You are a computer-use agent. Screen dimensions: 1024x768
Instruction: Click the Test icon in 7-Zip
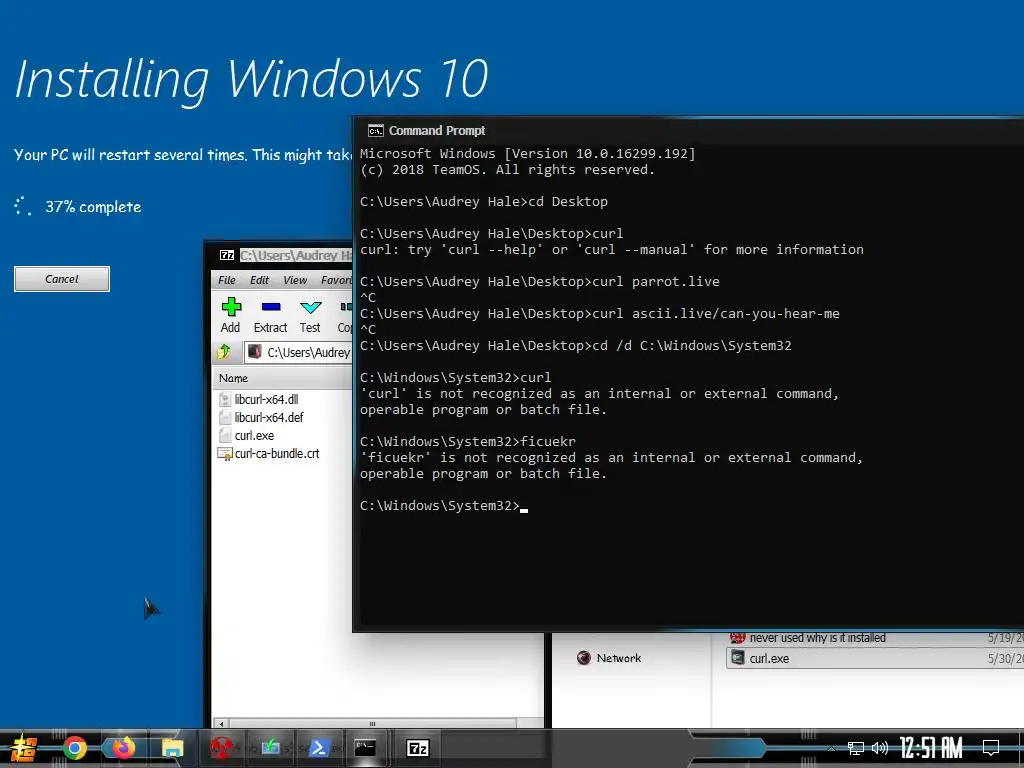click(310, 315)
